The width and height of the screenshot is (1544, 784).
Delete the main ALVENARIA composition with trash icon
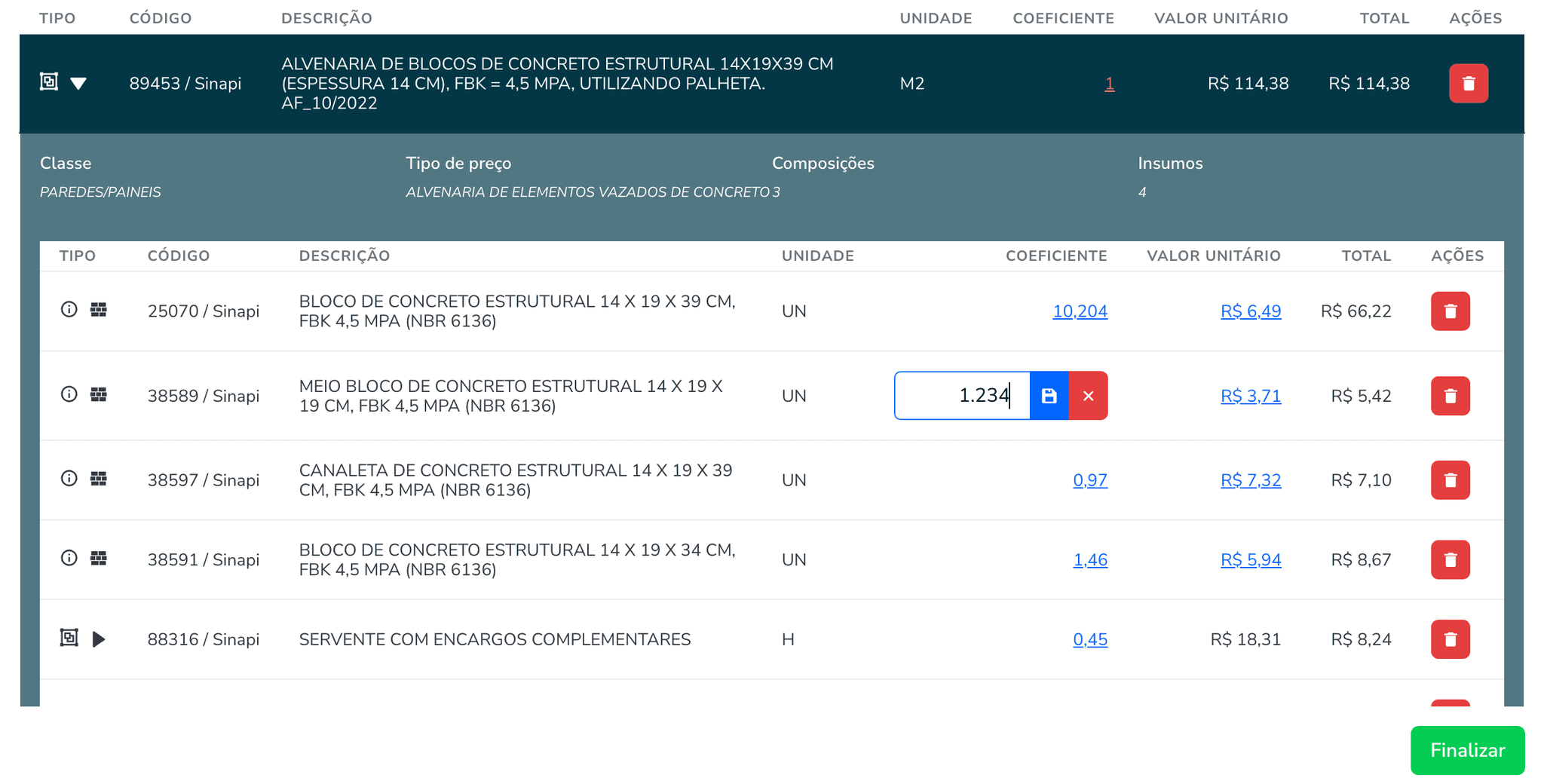tap(1468, 84)
